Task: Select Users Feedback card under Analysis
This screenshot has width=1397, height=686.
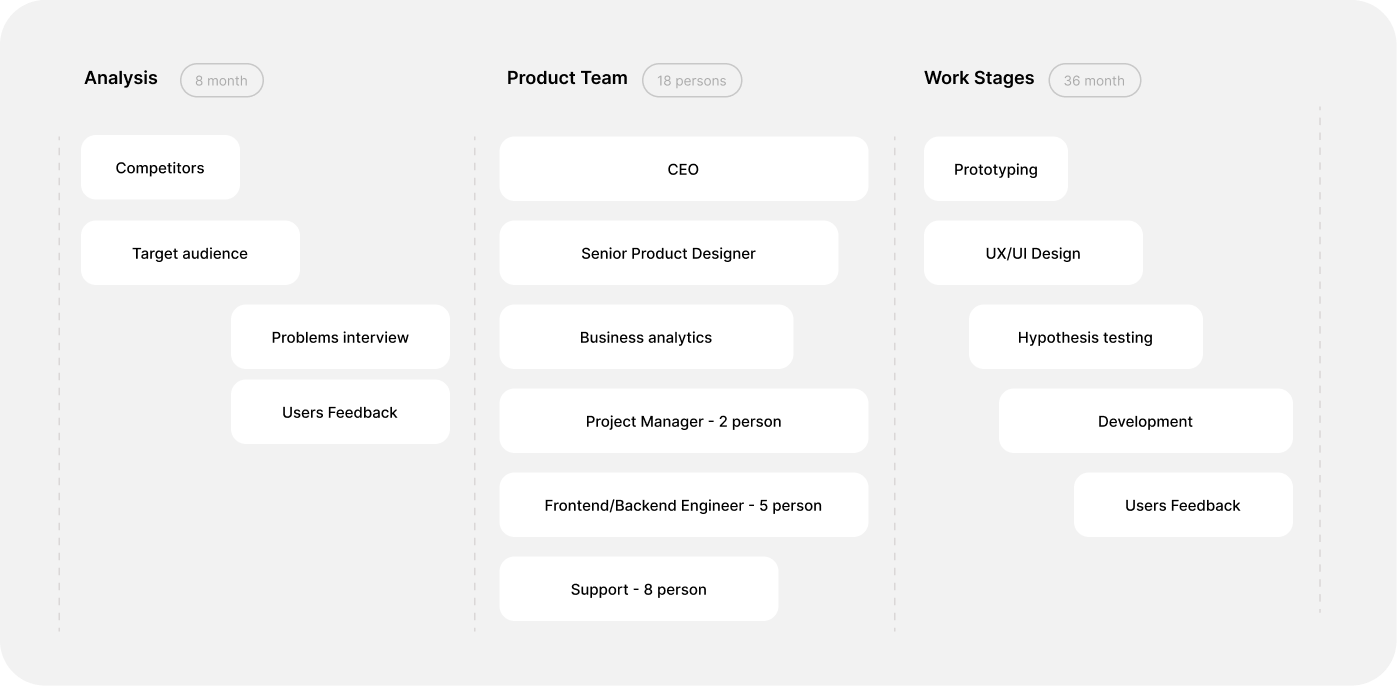Action: click(x=340, y=412)
